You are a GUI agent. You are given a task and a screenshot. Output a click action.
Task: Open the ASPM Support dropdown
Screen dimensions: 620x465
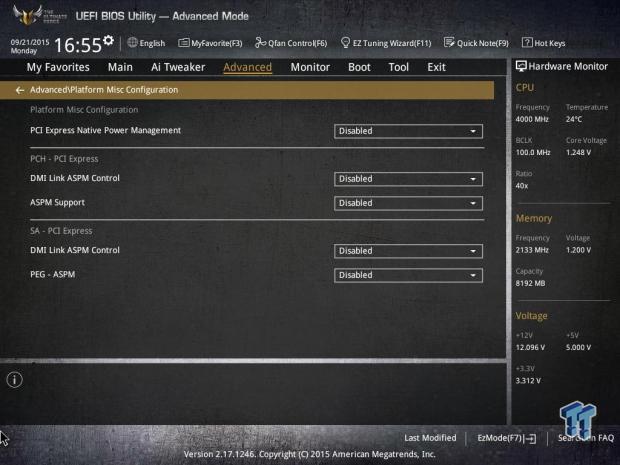(408, 203)
